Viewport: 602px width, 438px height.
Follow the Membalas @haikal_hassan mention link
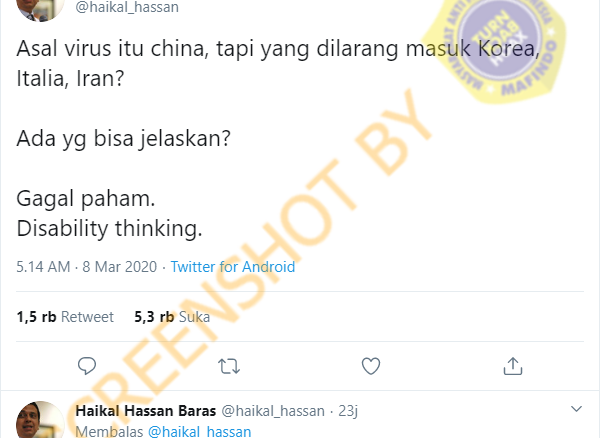[x=200, y=431]
